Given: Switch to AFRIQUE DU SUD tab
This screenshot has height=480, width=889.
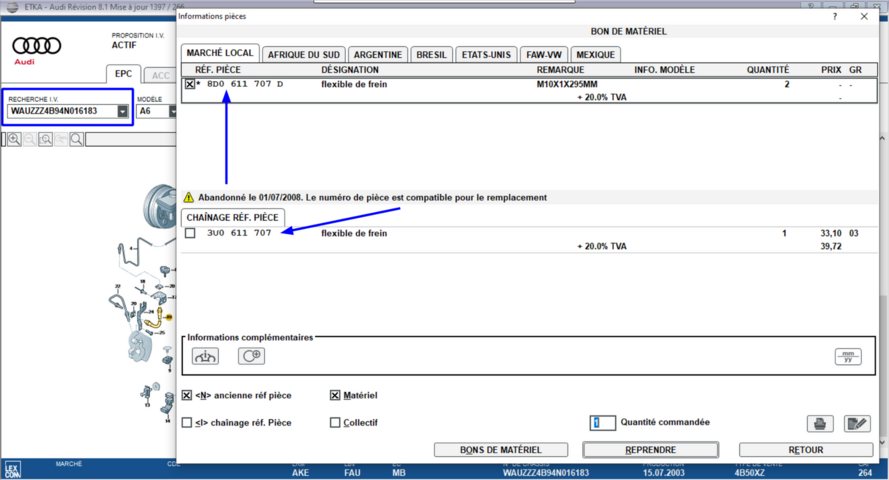Looking at the screenshot, I should 303,55.
